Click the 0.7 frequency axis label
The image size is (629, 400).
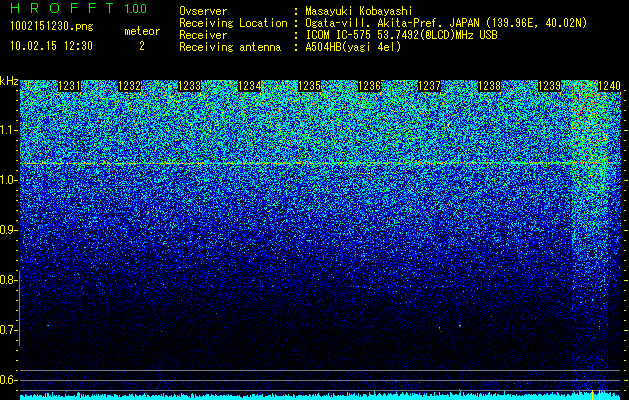pyautogui.click(x=9, y=330)
